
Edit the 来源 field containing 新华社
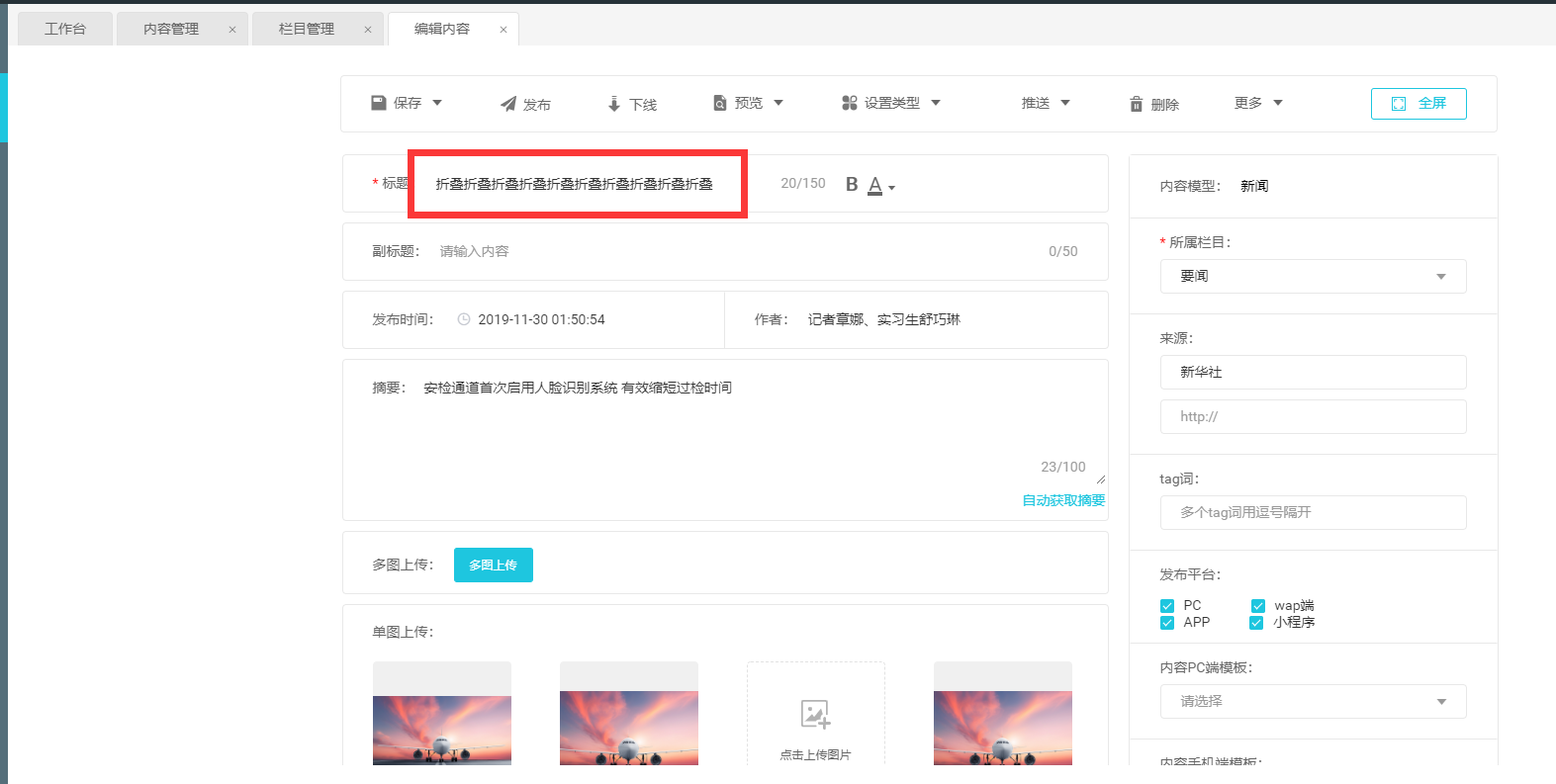coord(1313,372)
